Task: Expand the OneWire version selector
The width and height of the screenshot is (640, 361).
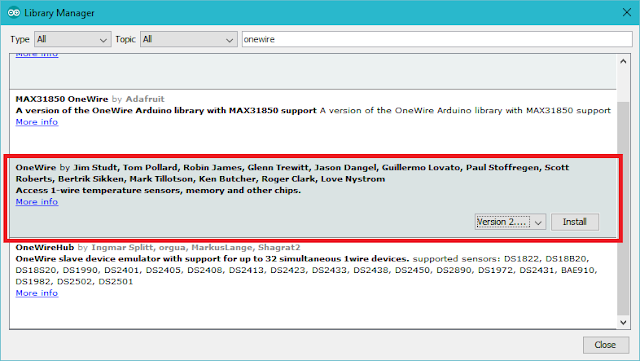Action: (510, 222)
